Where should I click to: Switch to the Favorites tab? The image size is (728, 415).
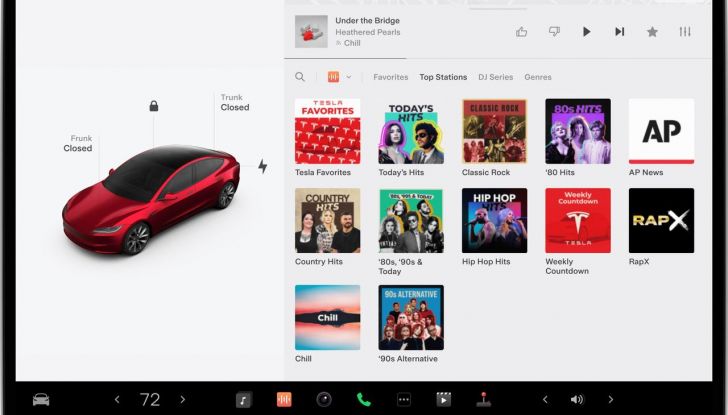[390, 77]
